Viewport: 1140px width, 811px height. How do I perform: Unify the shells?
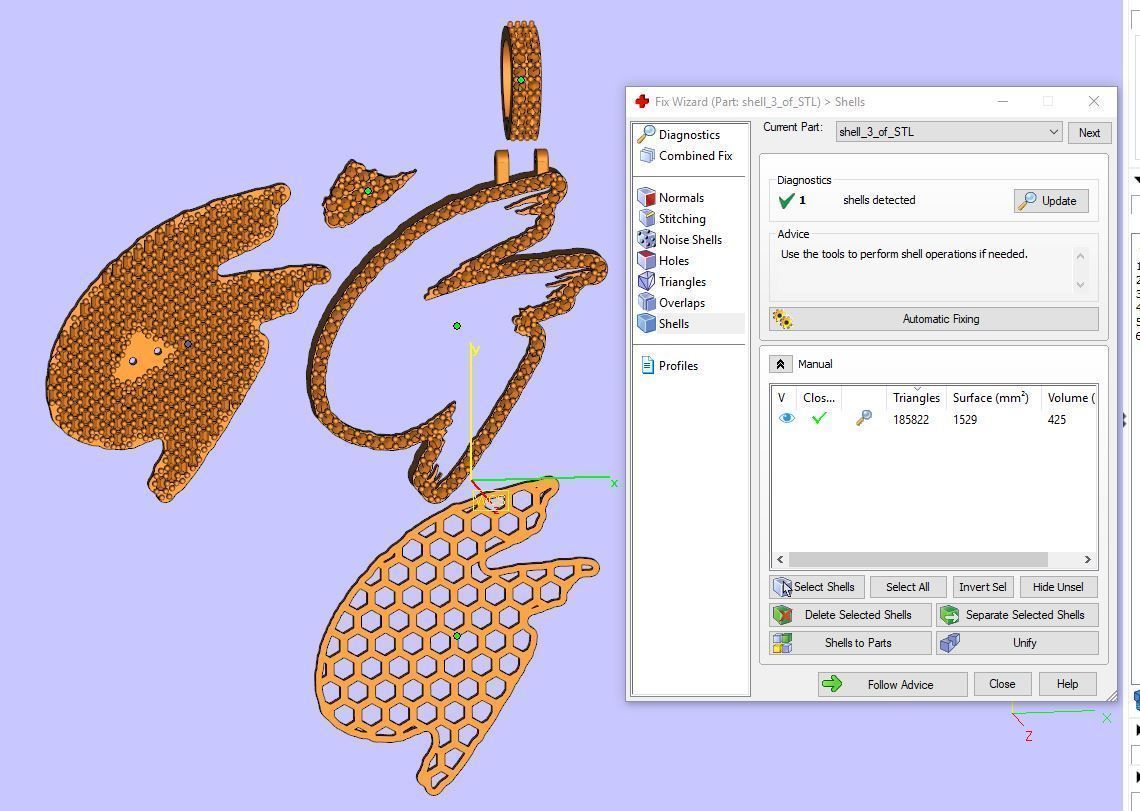point(1017,643)
